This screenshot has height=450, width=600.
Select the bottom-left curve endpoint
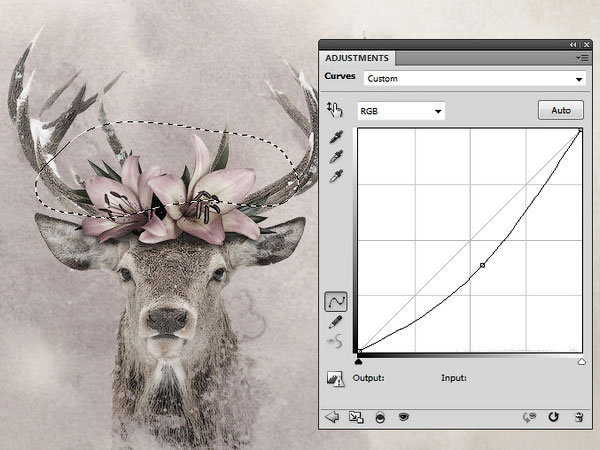[x=359, y=351]
